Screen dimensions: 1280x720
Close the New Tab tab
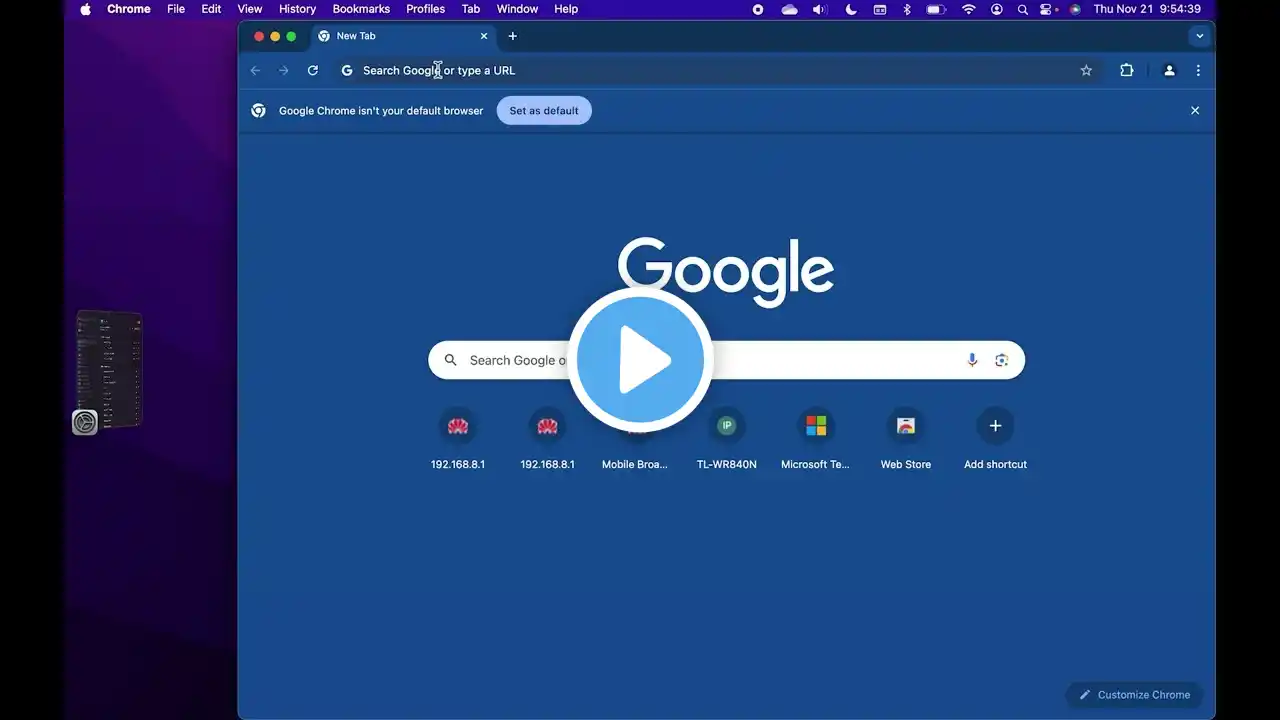tap(484, 36)
